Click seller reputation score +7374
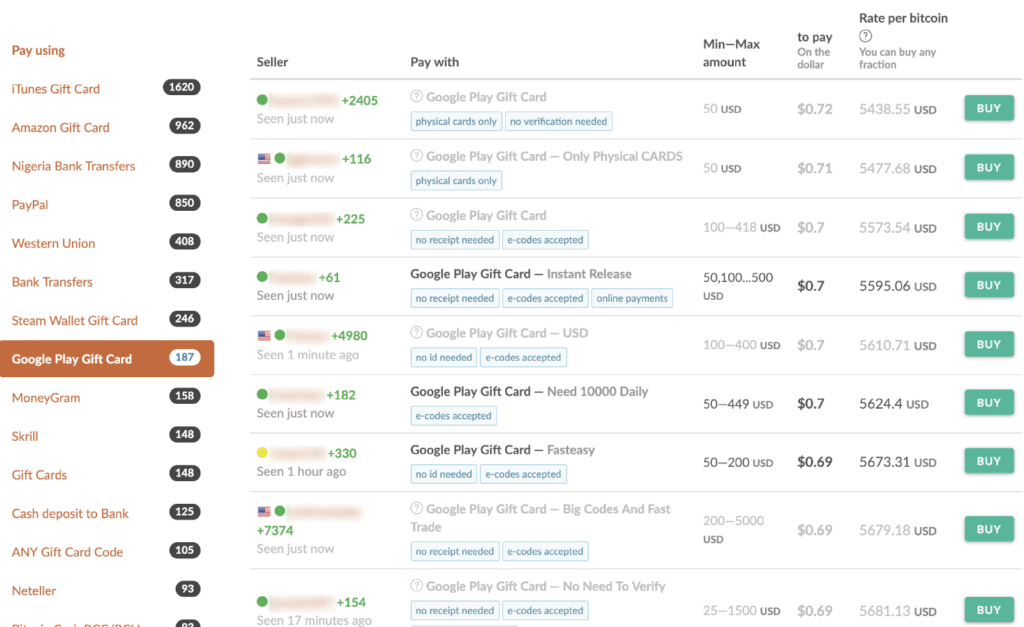Screen dimensions: 1024x627 coord(275,530)
